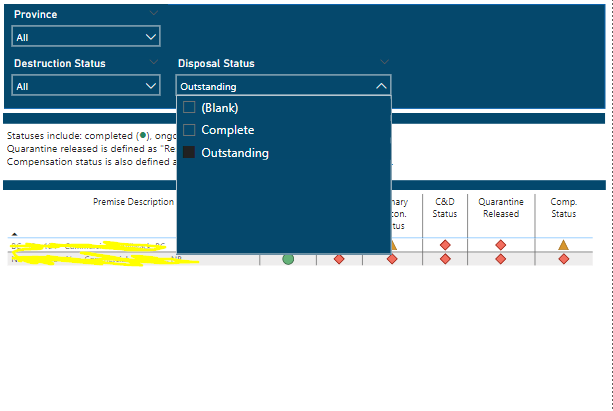The image size is (613, 411).
Task: Click the line starting 'Statuses include: completed'
Action: 91,136
